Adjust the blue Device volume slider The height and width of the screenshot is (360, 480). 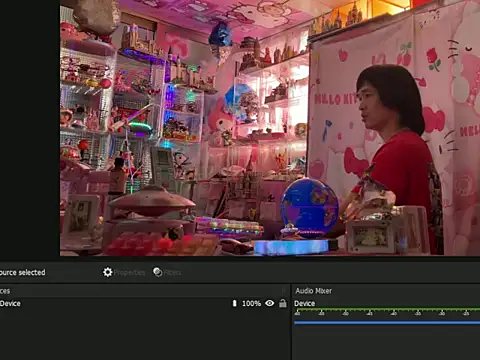[x=387, y=322]
